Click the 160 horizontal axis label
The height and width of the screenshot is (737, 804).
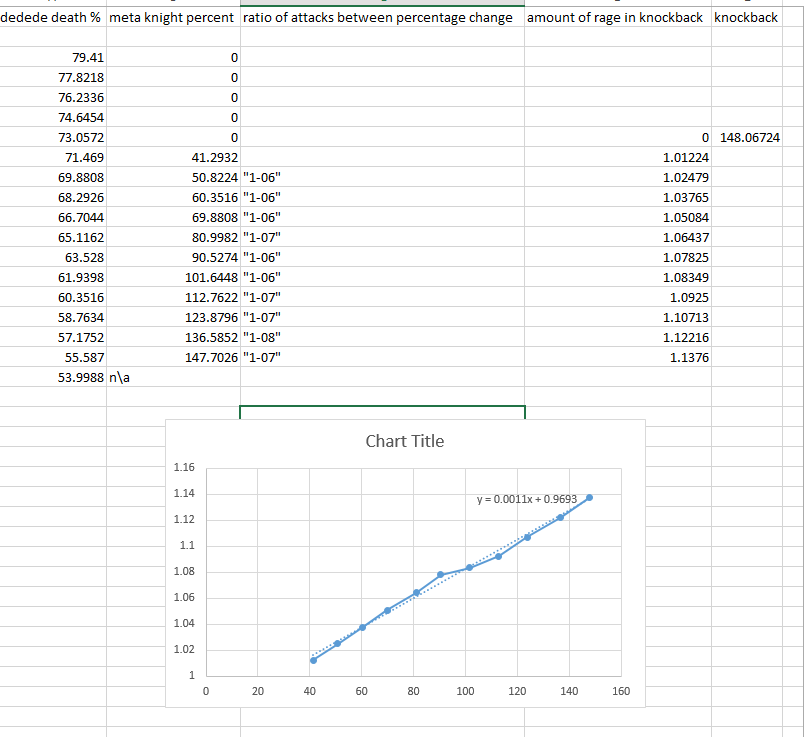pos(620,691)
